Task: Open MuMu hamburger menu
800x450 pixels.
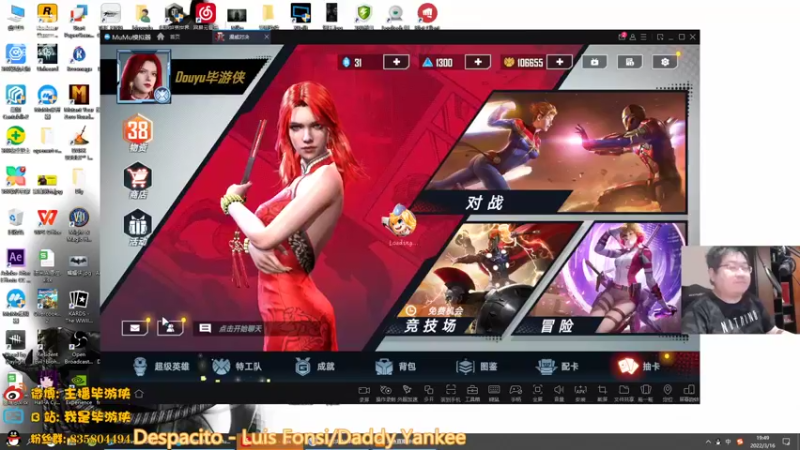Action: coord(643,37)
